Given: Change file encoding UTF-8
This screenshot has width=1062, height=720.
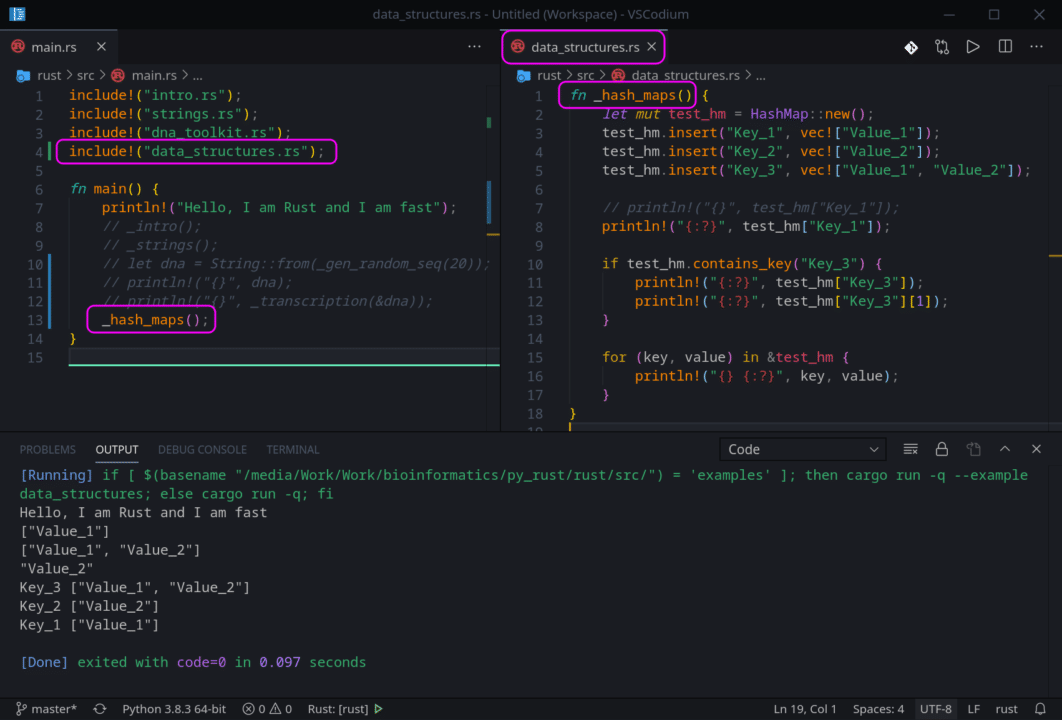Looking at the screenshot, I should 935,708.
